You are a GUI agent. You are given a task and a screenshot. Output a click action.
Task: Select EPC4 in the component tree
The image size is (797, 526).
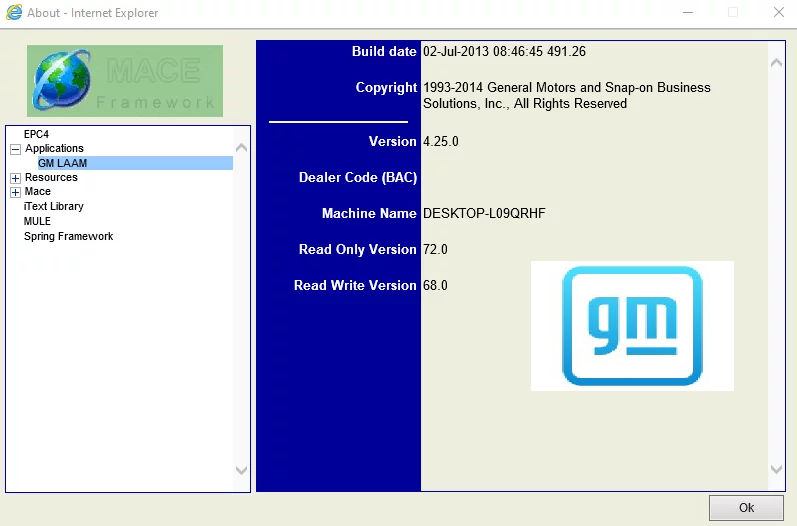(x=36, y=133)
